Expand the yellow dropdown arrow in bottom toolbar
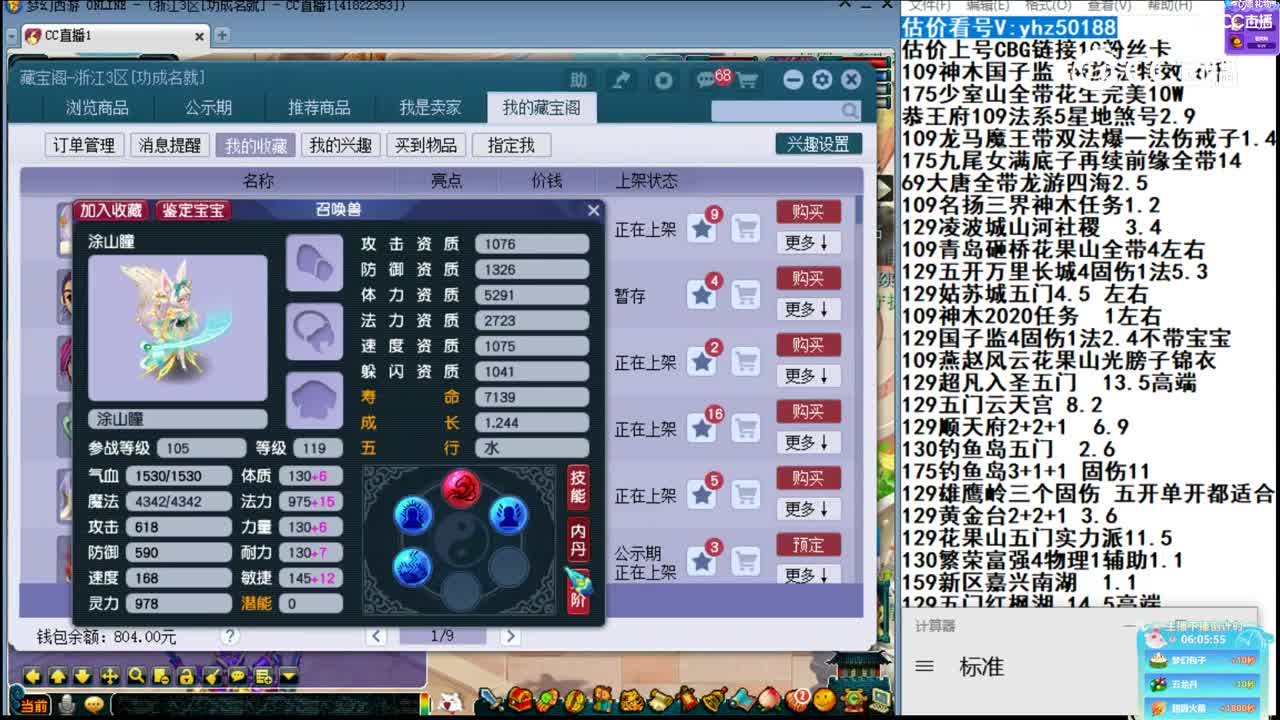 289,676
